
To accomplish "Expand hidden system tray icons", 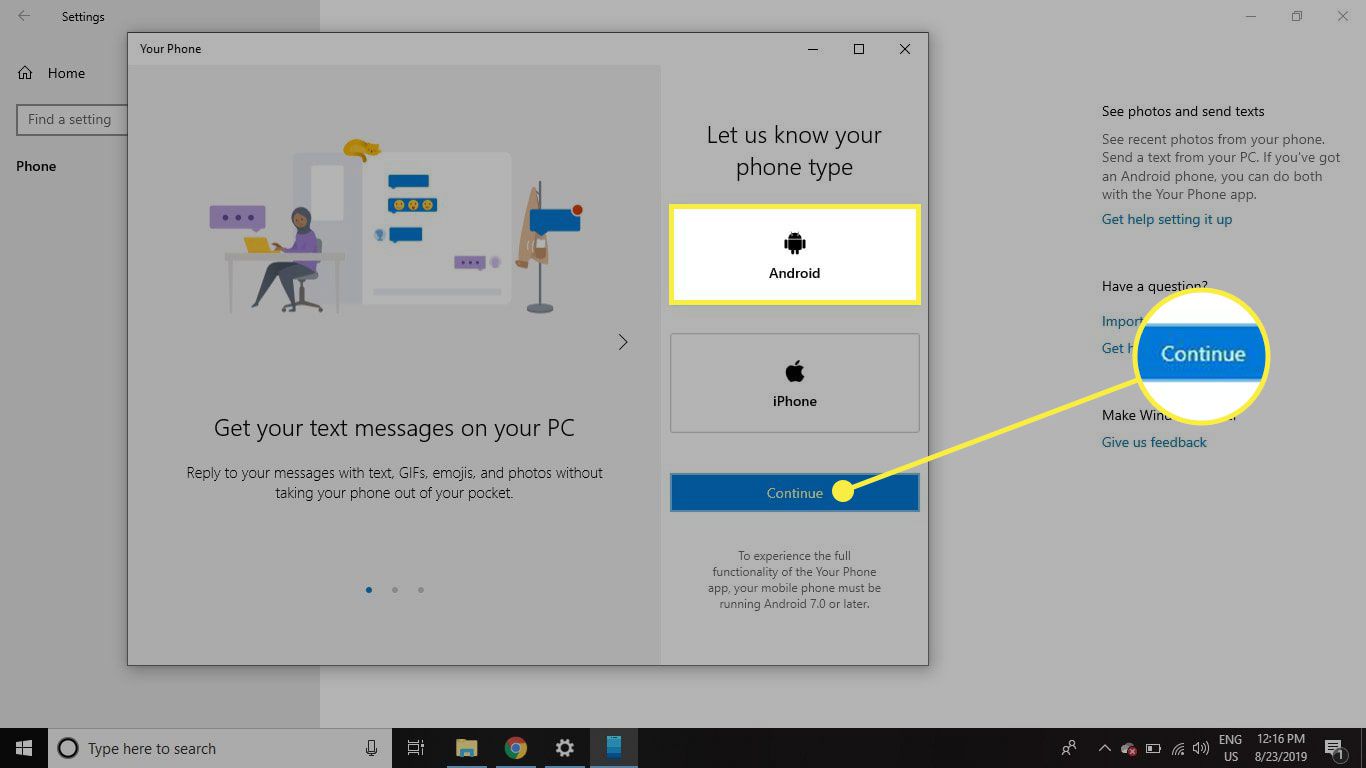I will pyautogui.click(x=1104, y=748).
